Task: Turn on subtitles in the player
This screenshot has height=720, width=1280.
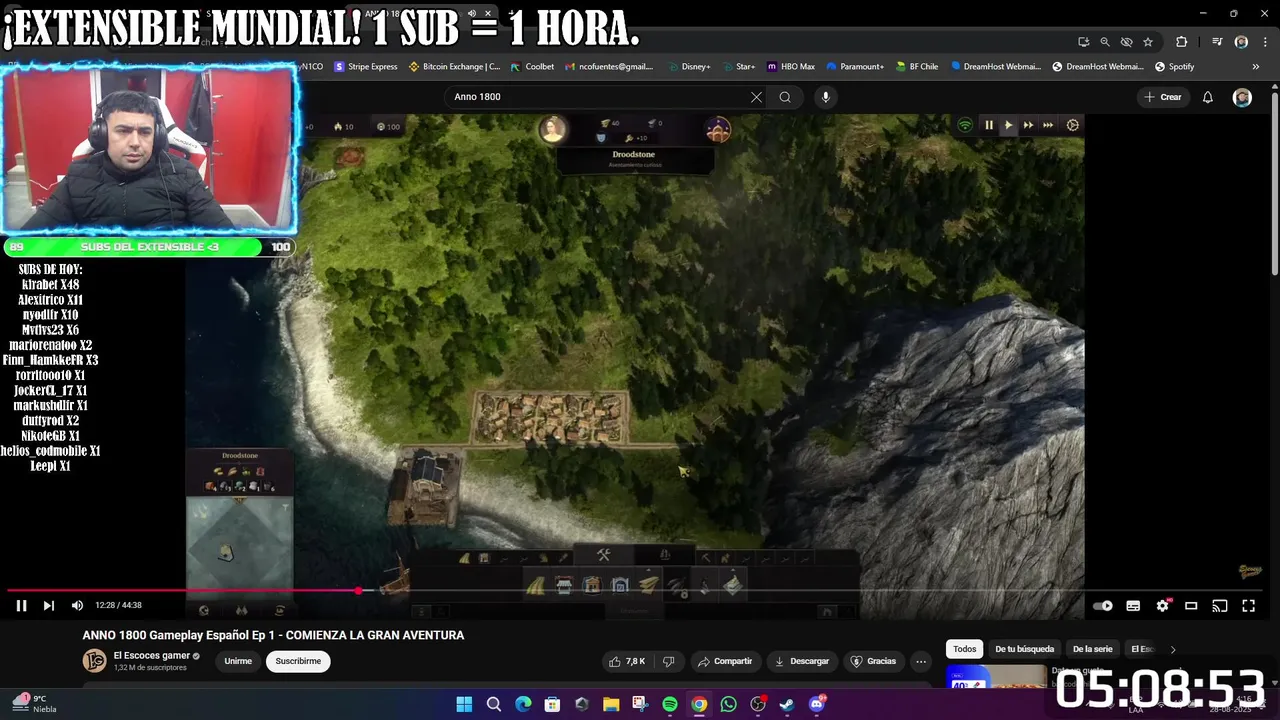Action: coord(1133,606)
